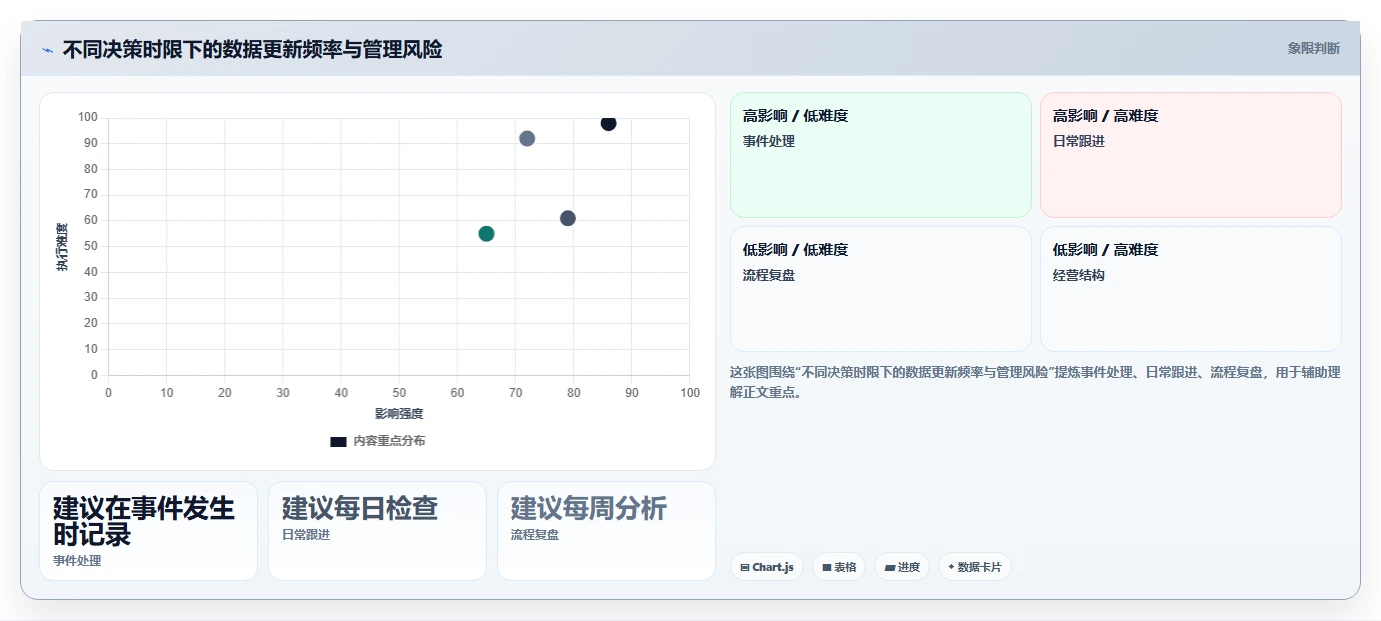Viewport: 1381px width, 621px height.
Task: Click the summary paragraph starting 这张图围绕
Action: (x=1035, y=382)
